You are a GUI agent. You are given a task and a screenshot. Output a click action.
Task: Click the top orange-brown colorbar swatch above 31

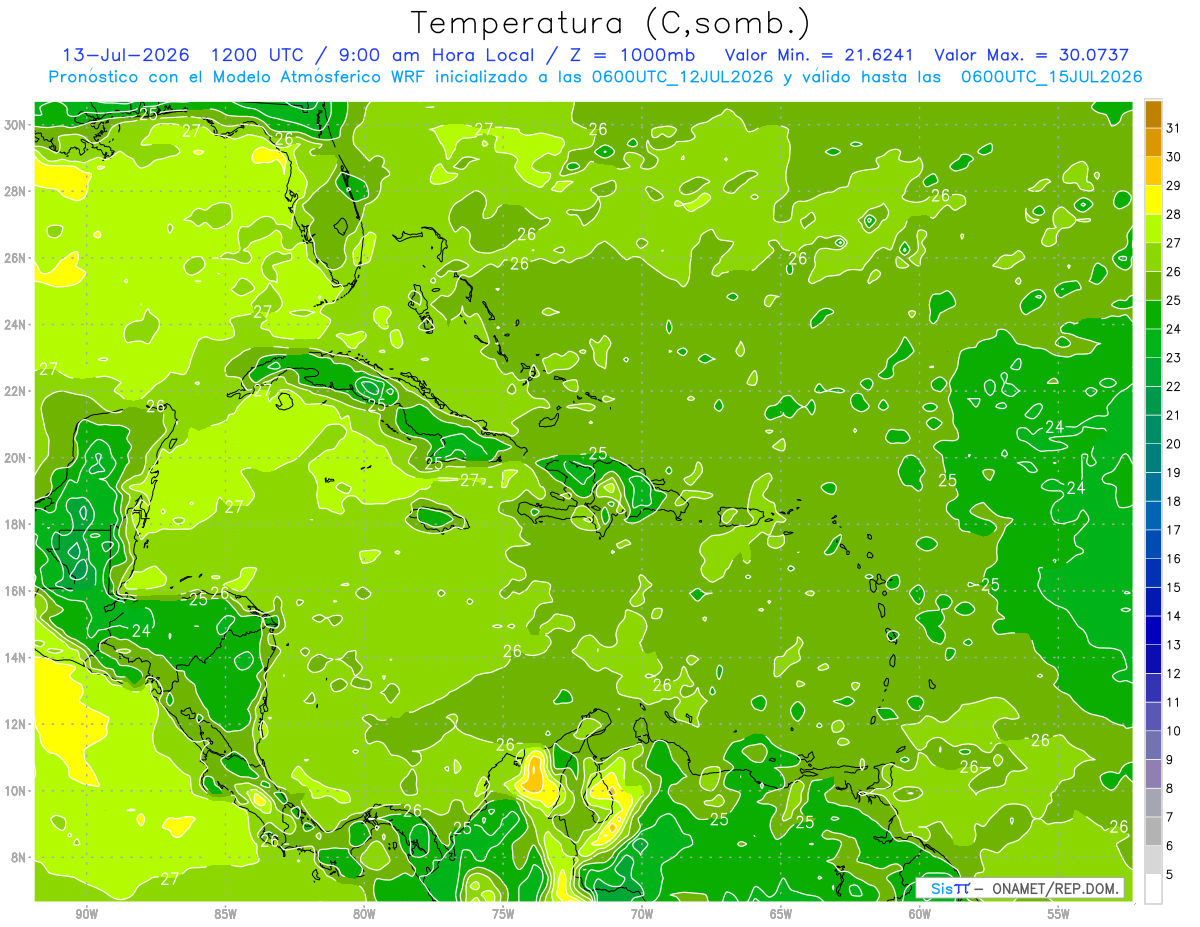click(1153, 114)
